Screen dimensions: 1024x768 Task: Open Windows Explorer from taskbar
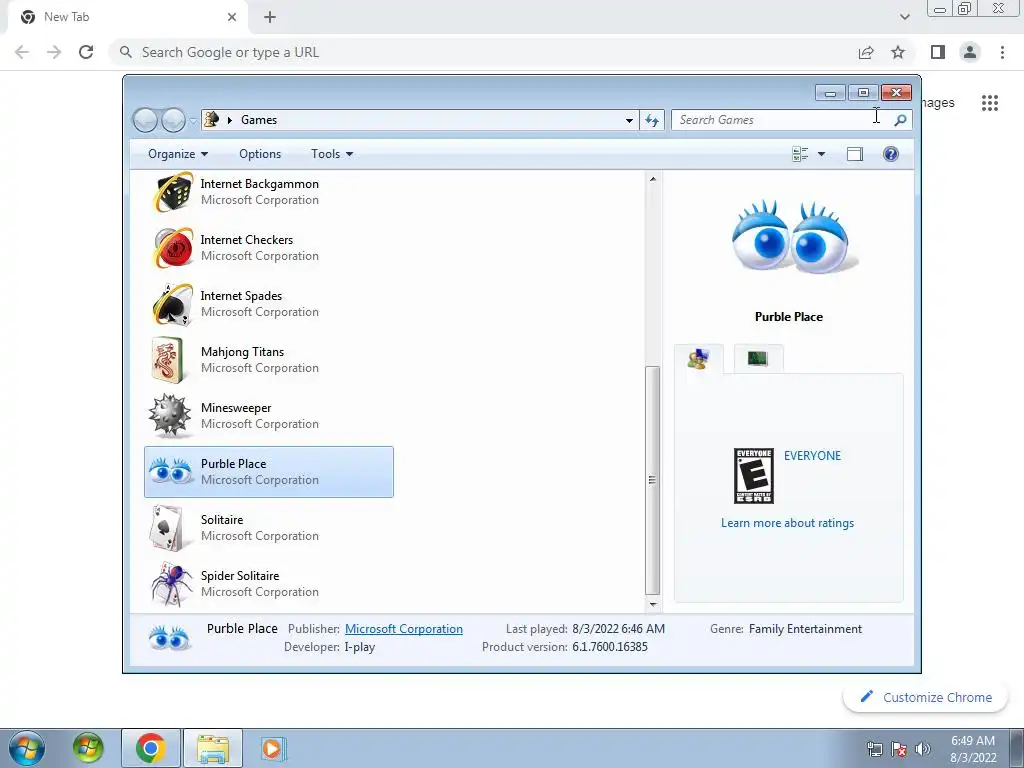pyautogui.click(x=213, y=748)
